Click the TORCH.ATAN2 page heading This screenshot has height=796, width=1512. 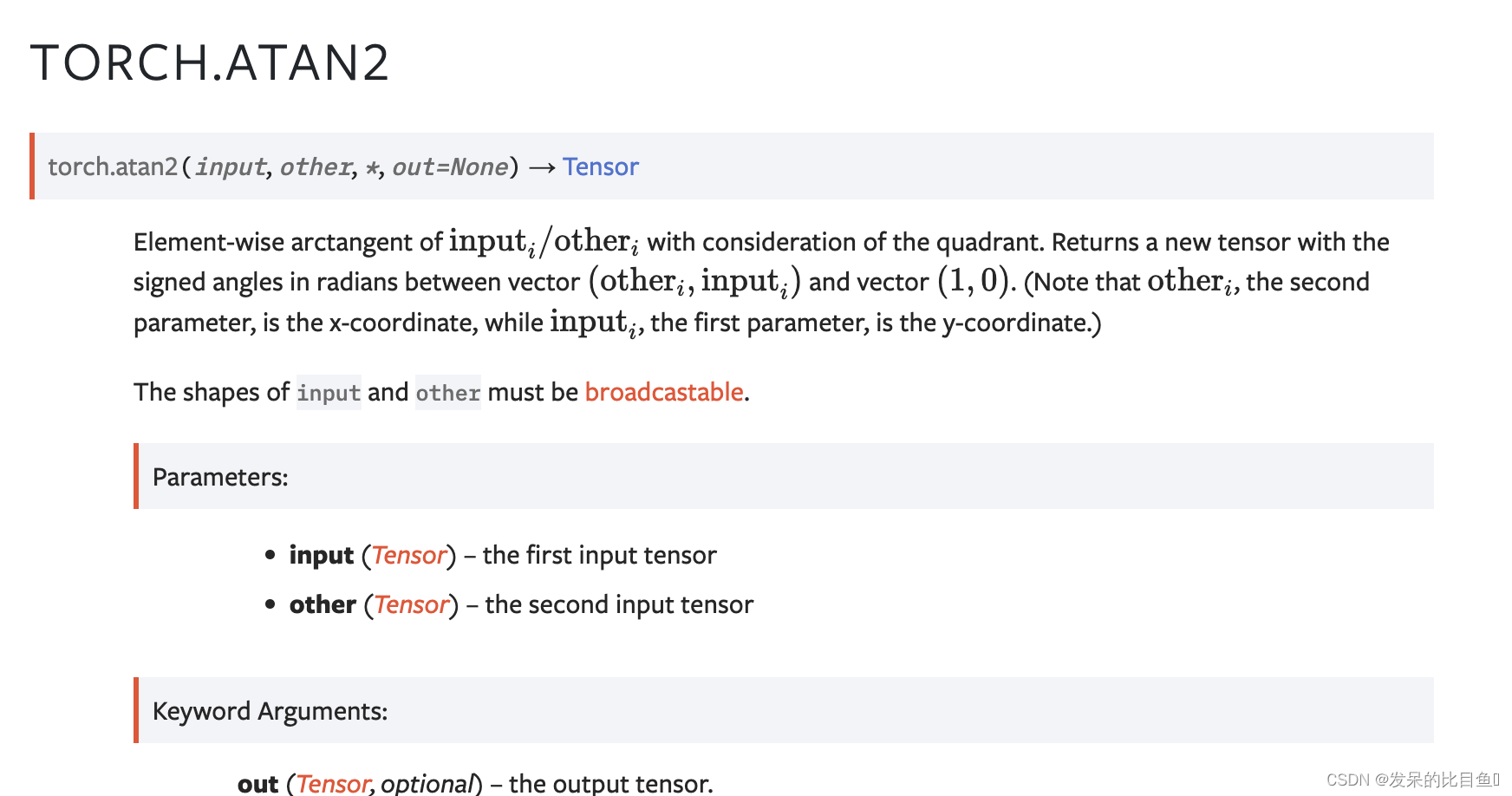210,62
